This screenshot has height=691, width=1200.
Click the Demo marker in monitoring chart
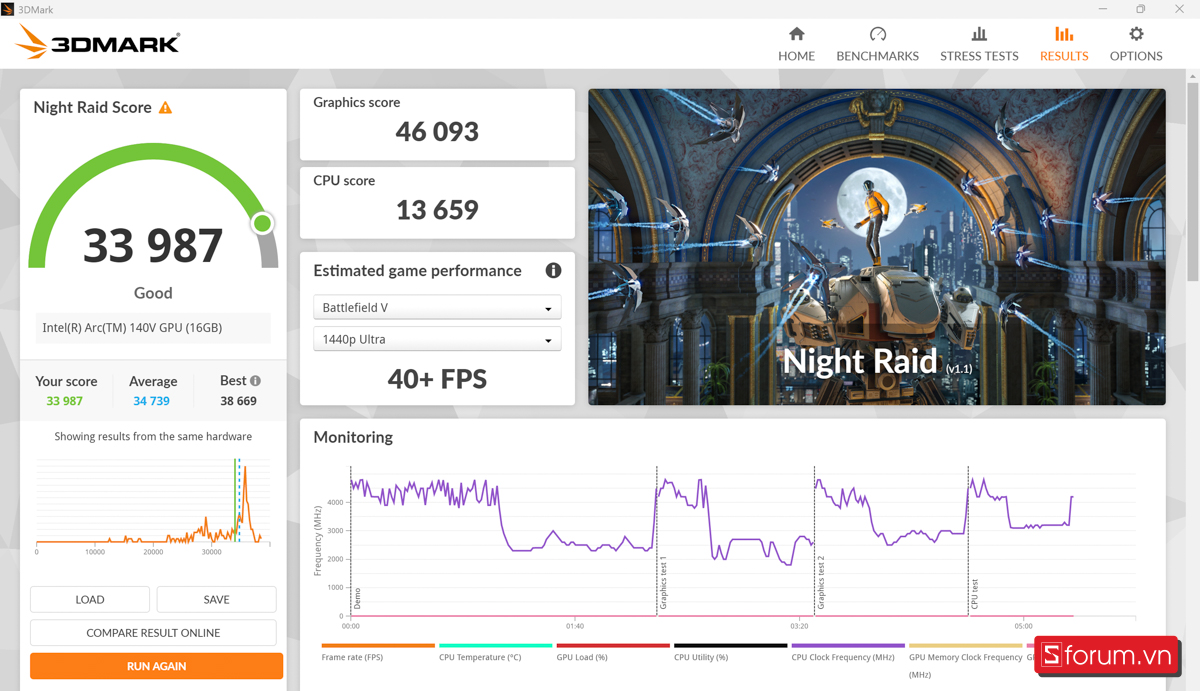point(357,598)
